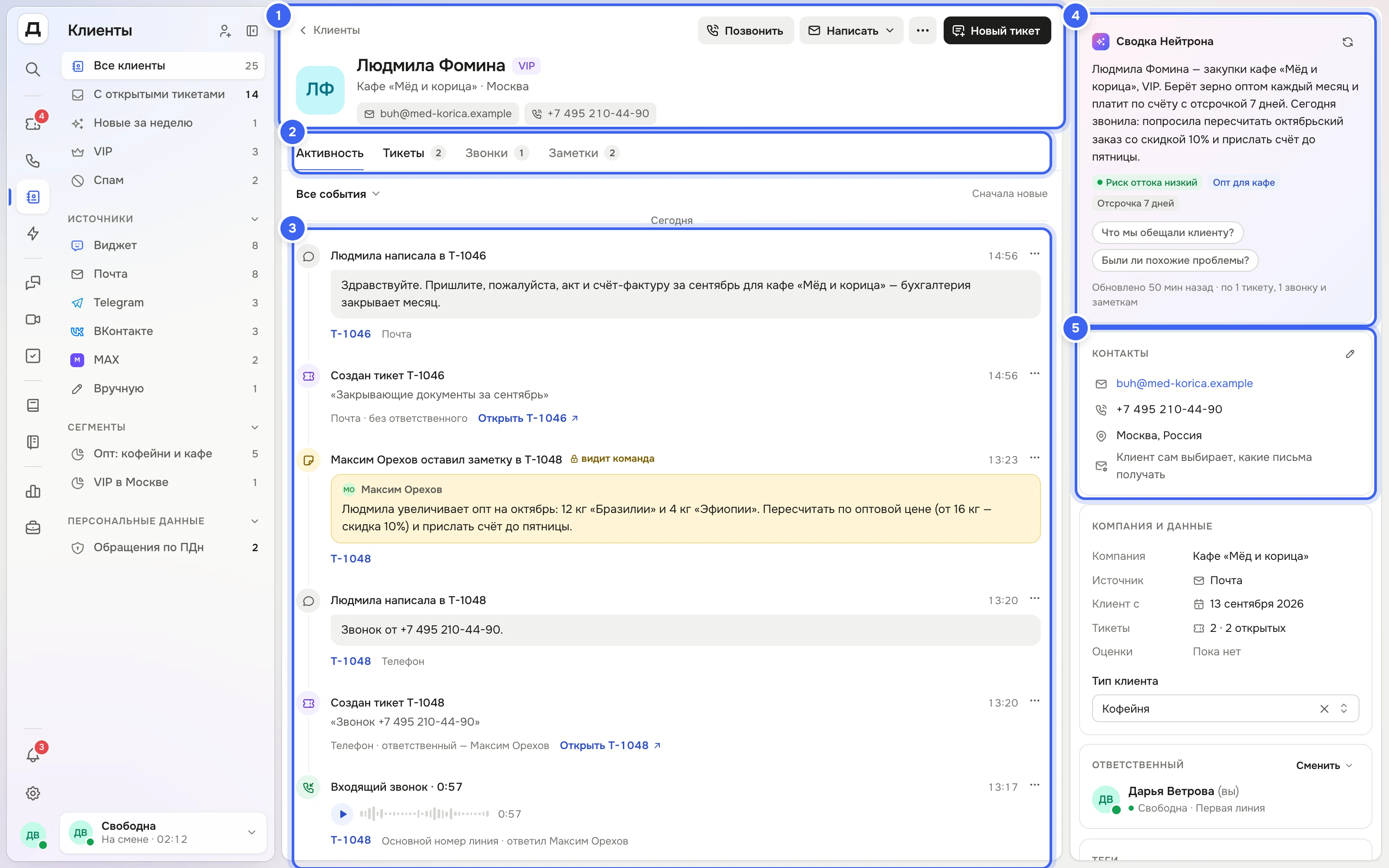Open the chats icon in left rail
Screen dimensions: 1389x868
tap(33, 283)
